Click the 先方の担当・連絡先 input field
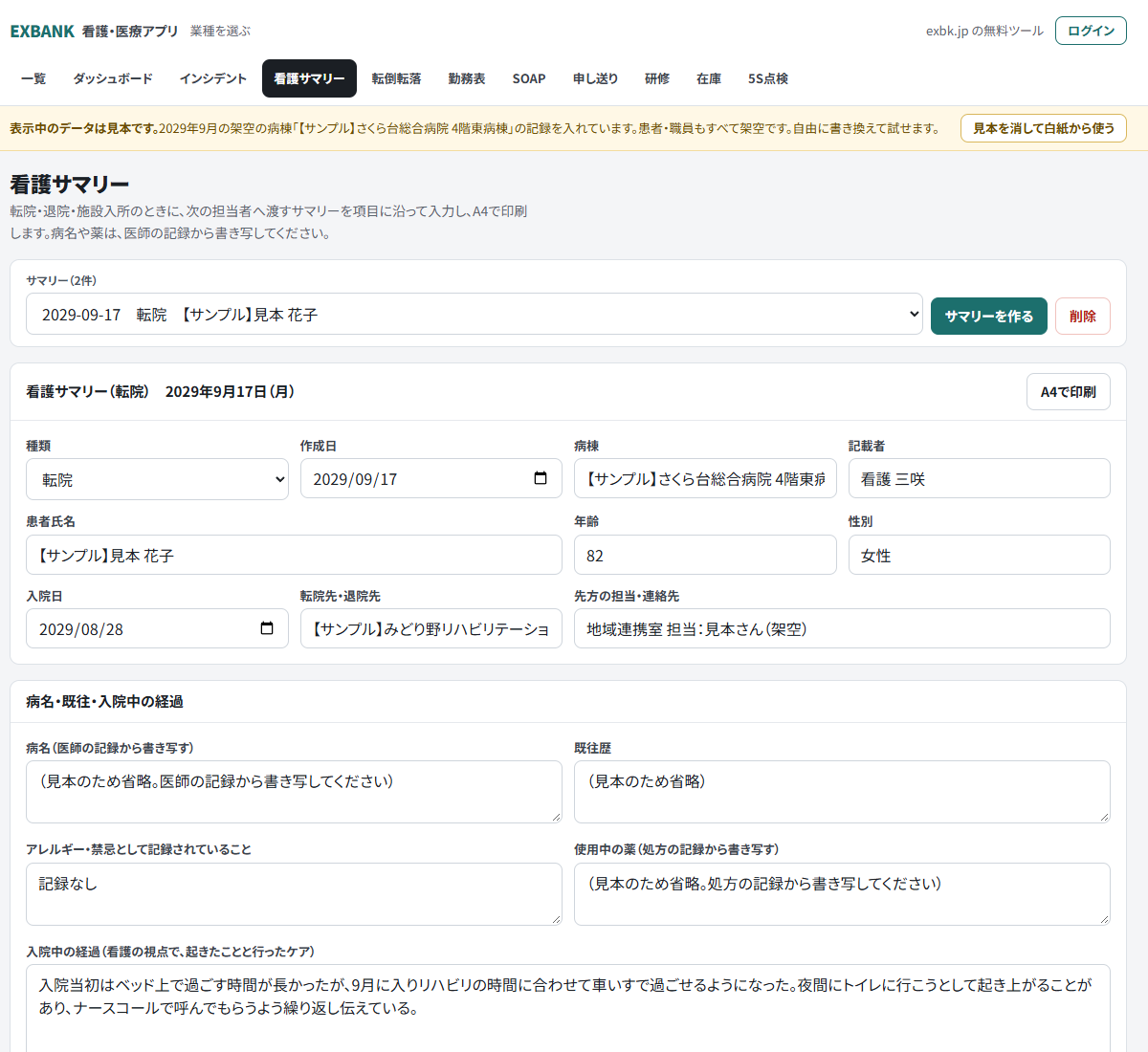Screen dimensions: 1148x1052 click(842, 628)
